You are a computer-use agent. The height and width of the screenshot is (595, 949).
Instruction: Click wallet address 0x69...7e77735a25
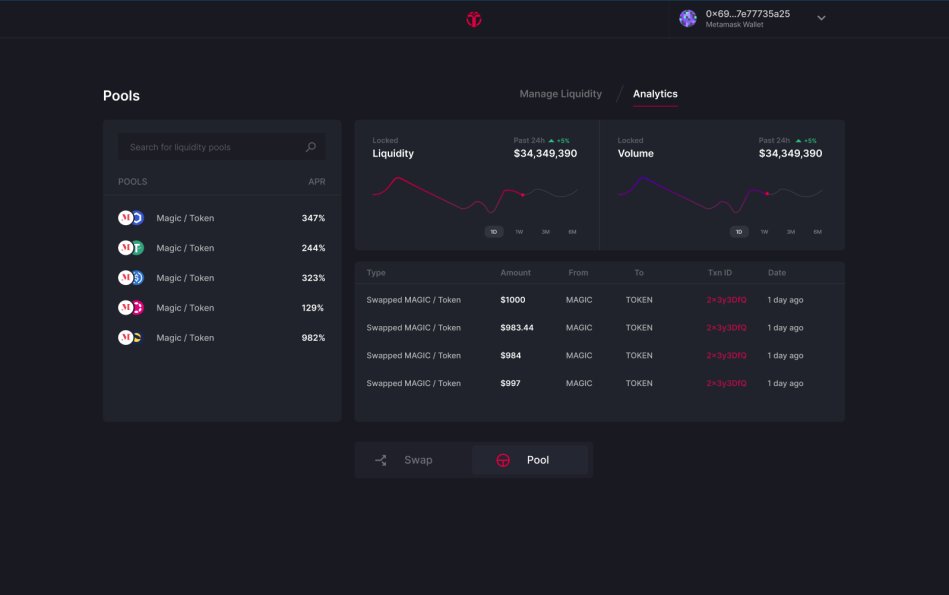coord(747,14)
